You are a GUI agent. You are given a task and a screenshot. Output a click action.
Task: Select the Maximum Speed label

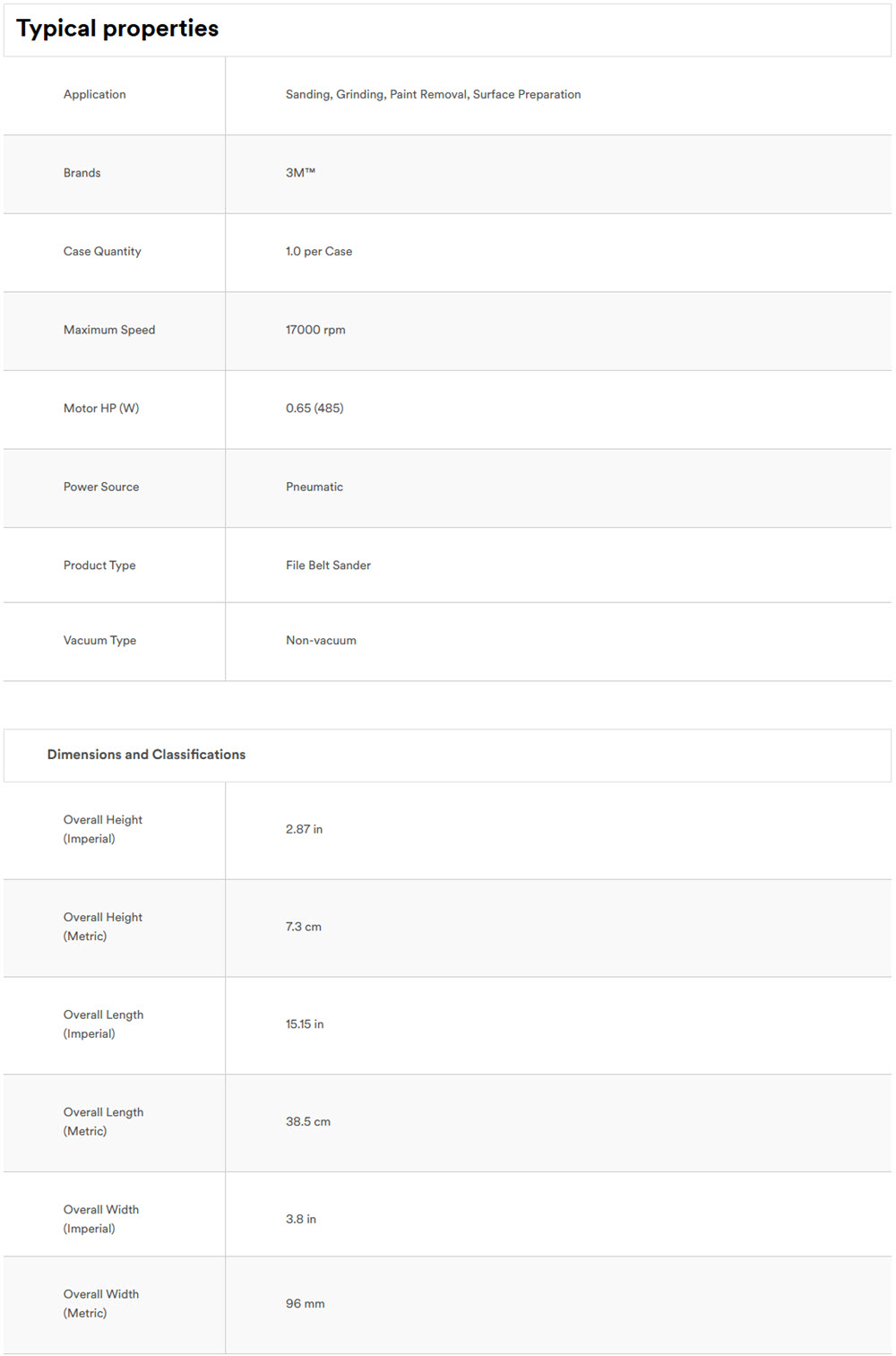coord(109,330)
